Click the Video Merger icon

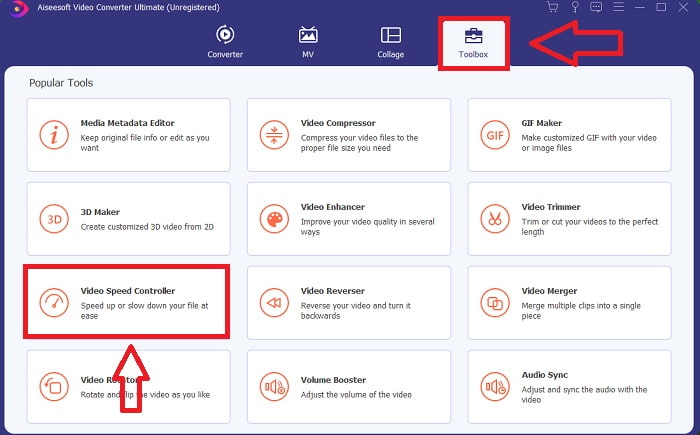494,302
